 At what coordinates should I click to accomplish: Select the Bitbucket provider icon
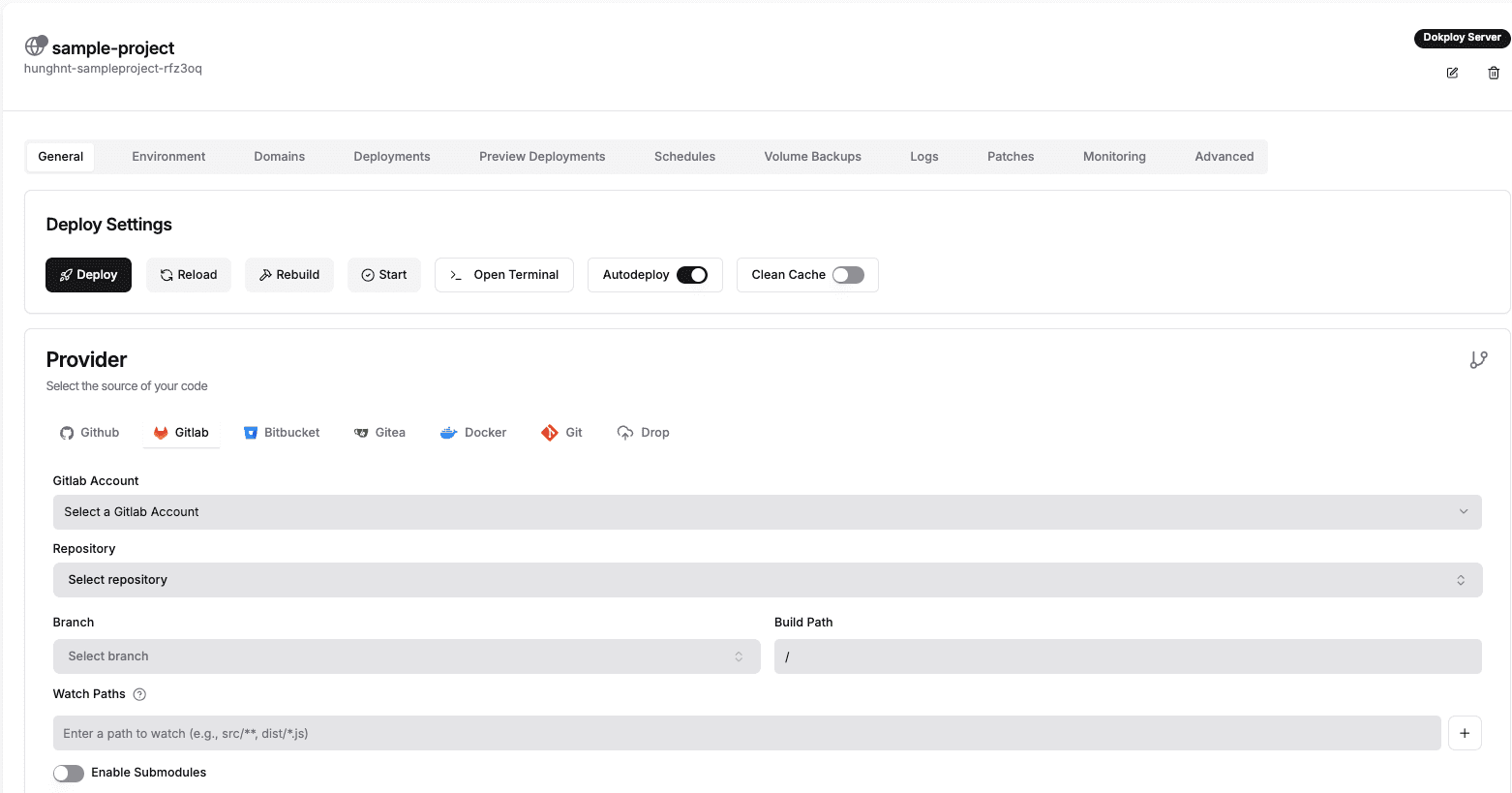(x=282, y=432)
